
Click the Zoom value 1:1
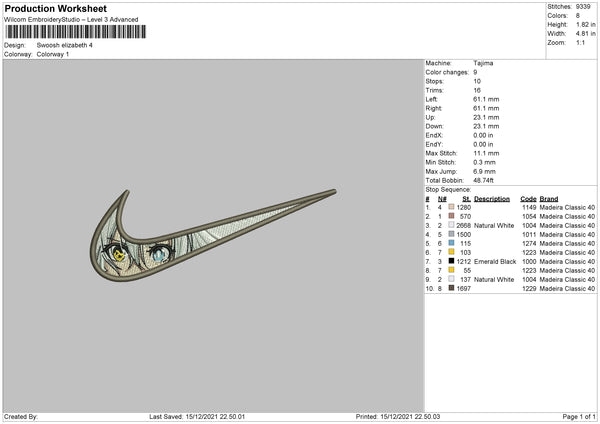pyautogui.click(x=580, y=43)
